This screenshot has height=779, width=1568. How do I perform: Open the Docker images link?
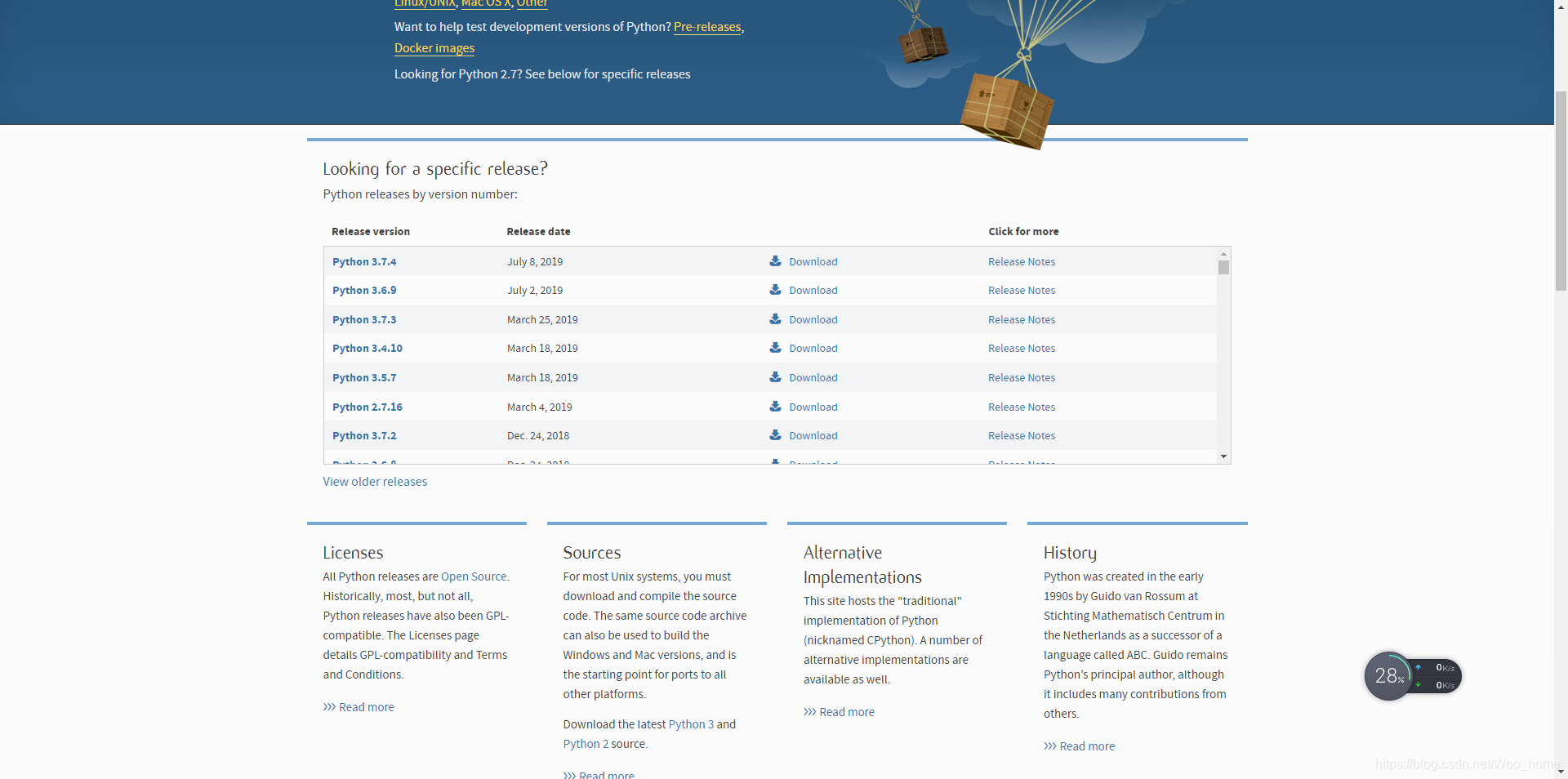[x=434, y=48]
